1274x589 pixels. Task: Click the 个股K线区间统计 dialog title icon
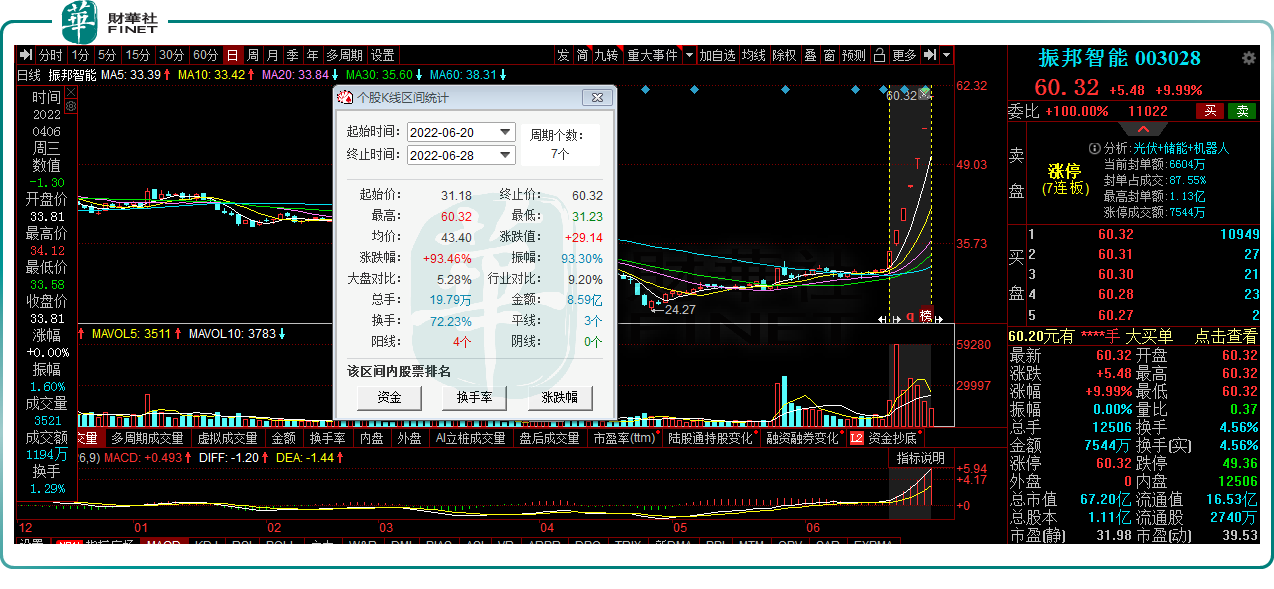(347, 97)
